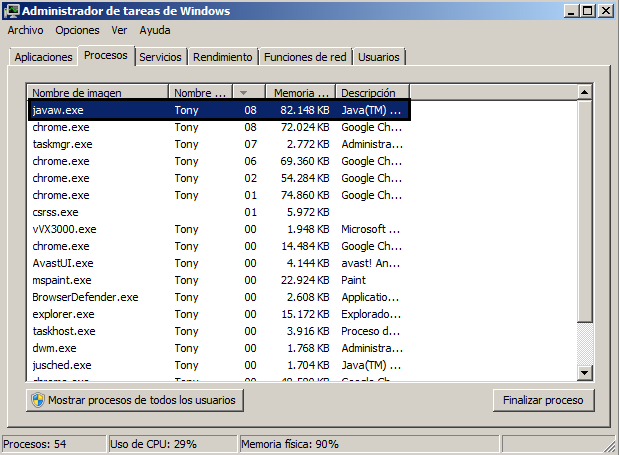
Task: Open the Ver menu
Action: [119, 30]
